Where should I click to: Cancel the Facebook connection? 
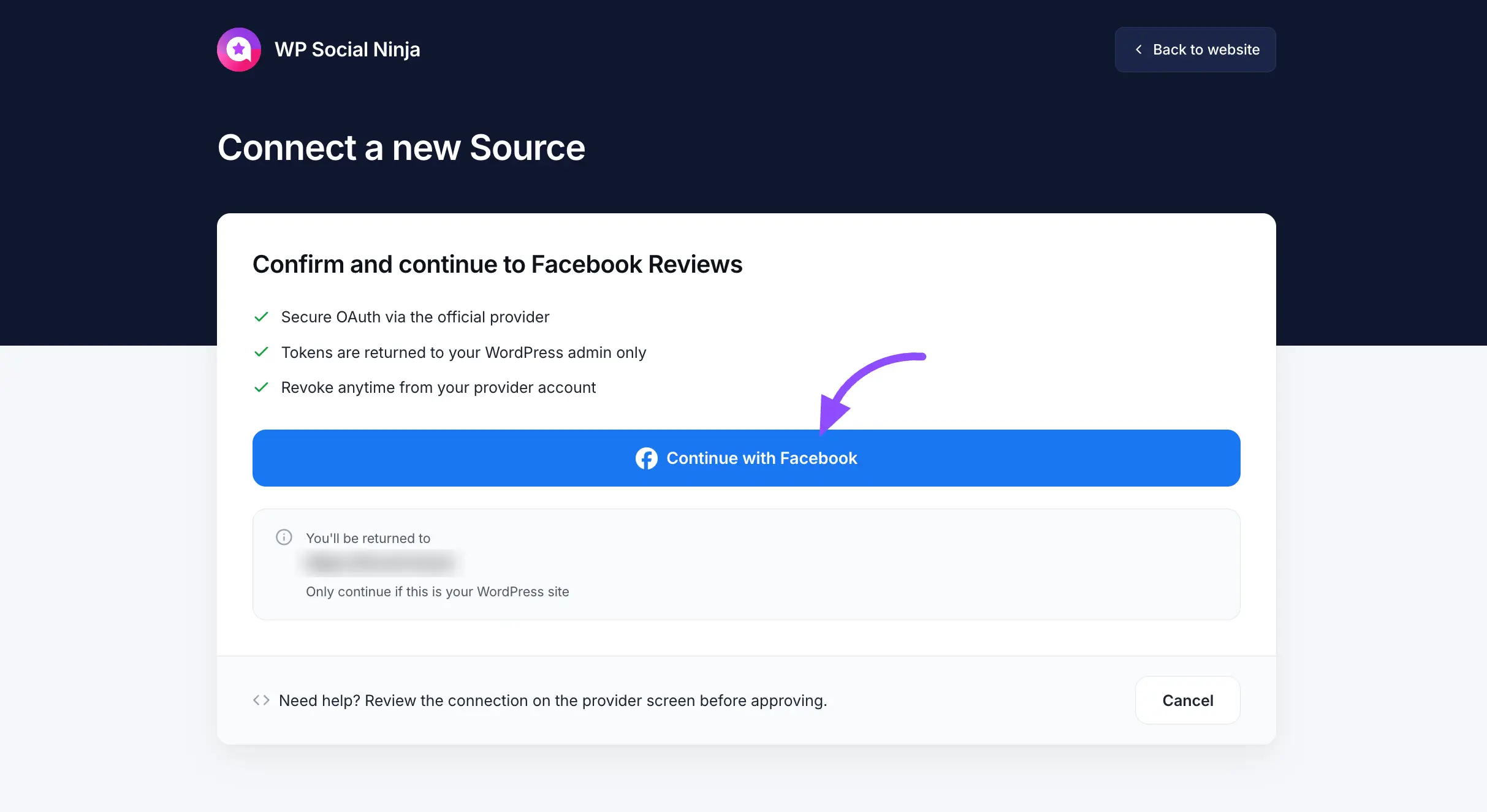1187,700
